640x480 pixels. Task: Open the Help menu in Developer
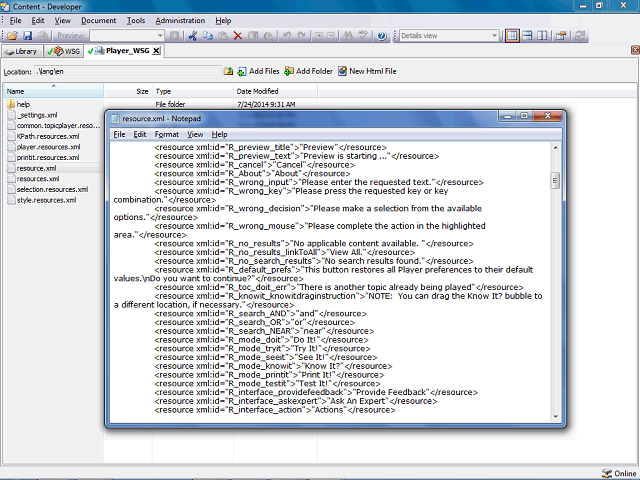(223, 20)
